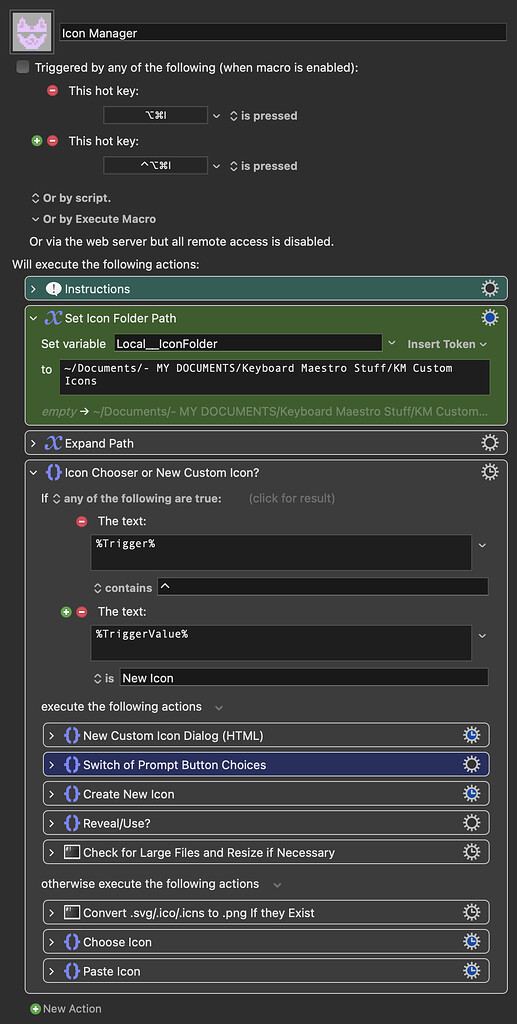Add condition with green plus near %TriggerValue%
517x1024 pixels.
click(x=65, y=612)
